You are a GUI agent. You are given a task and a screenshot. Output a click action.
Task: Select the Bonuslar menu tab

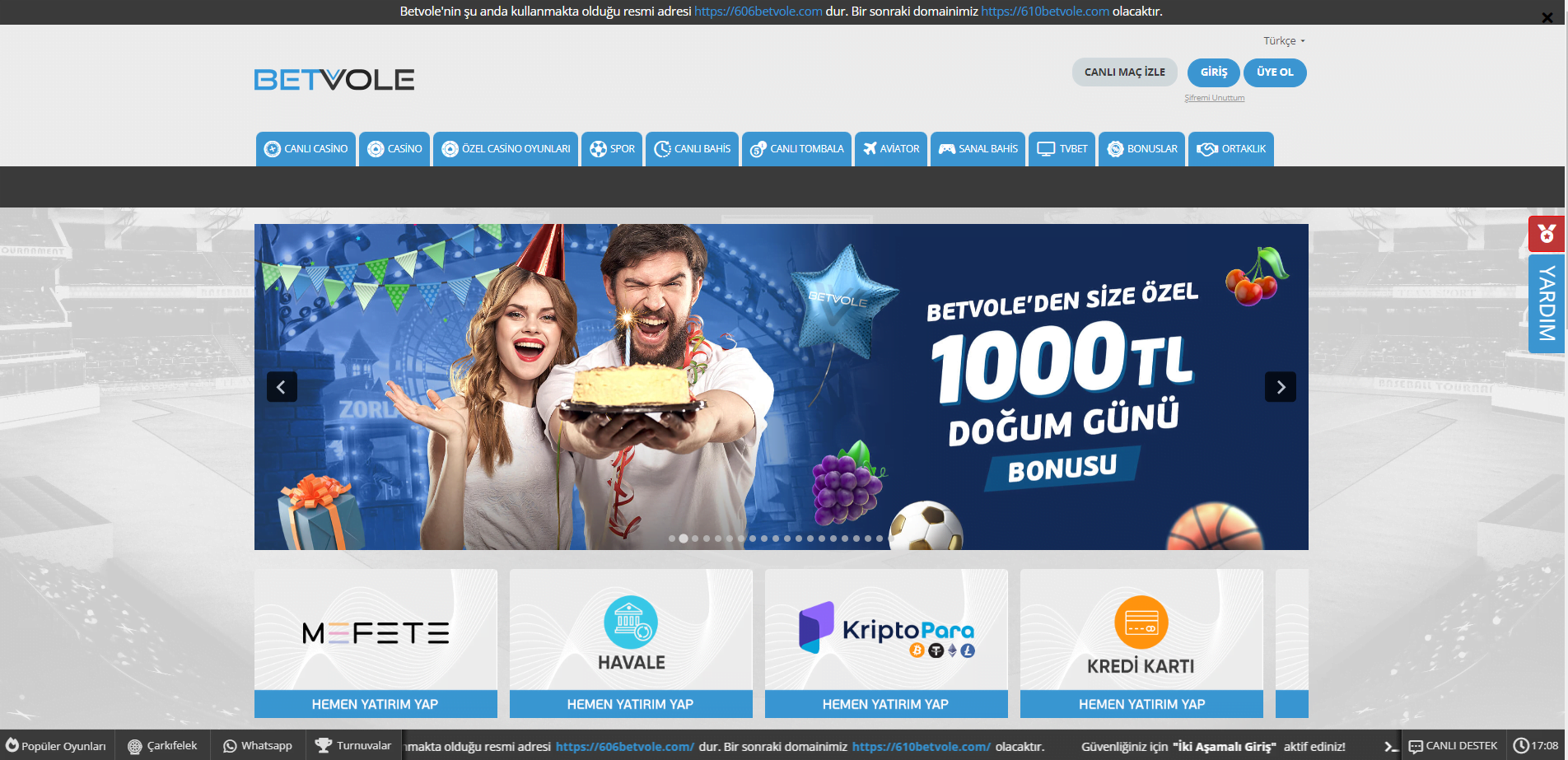(x=1142, y=149)
